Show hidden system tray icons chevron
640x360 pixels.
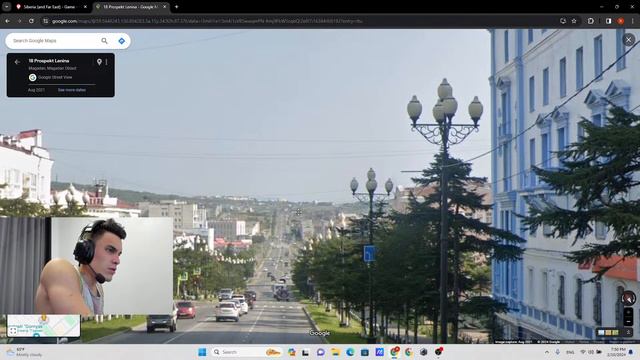tap(547, 352)
